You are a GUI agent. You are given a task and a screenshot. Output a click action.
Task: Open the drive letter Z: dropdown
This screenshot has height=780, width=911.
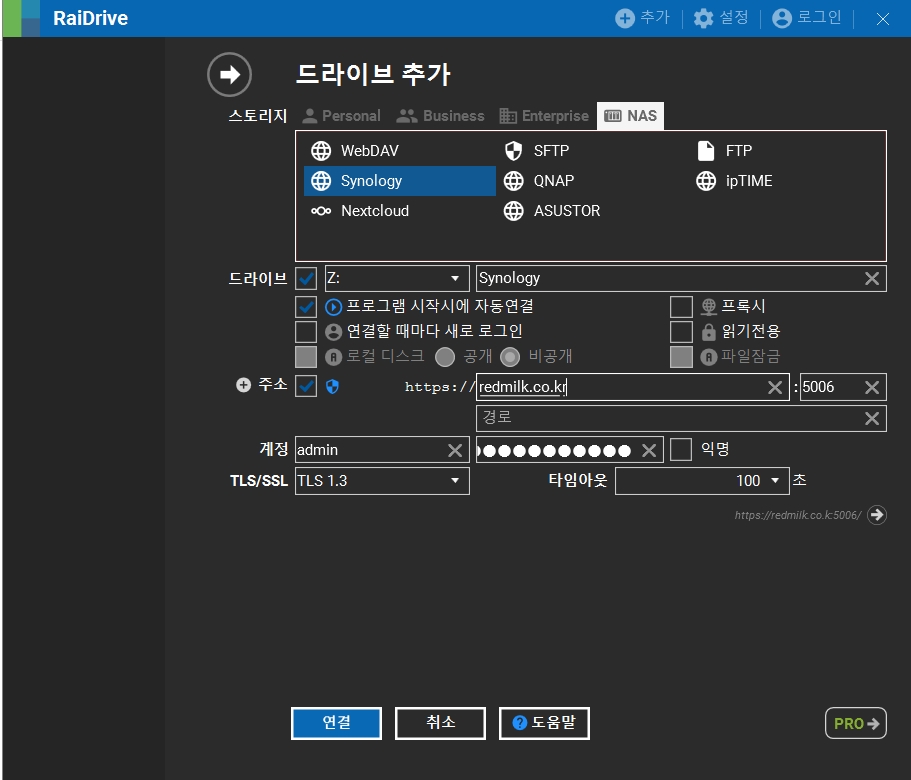coord(397,278)
